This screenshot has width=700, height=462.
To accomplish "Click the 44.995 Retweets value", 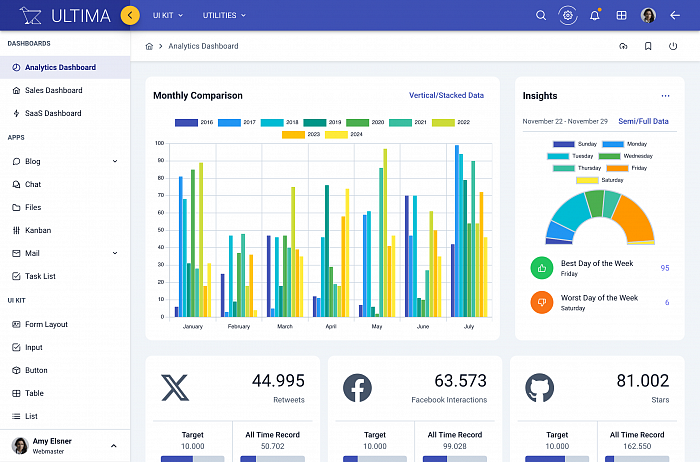I will [x=278, y=381].
